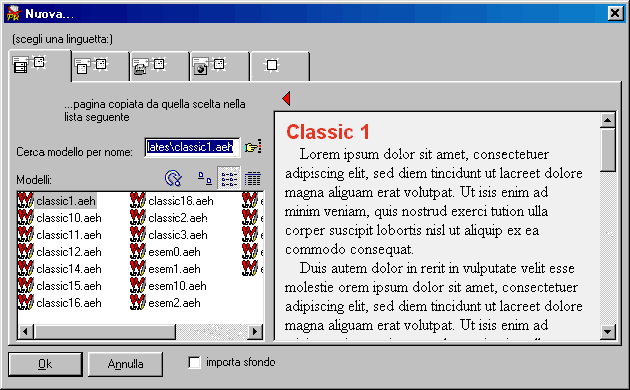The image size is (630, 390).
Task: Close the Nuova dialog window
Action: (x=615, y=13)
